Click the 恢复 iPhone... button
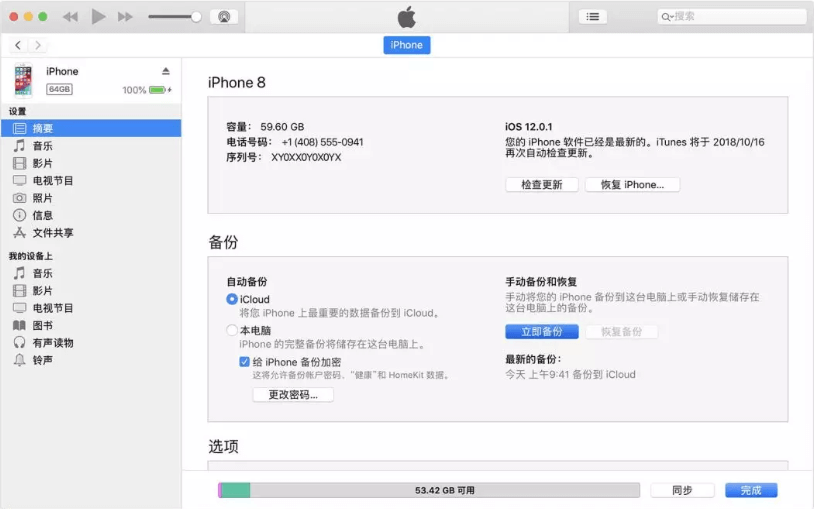Screen dimensions: 814x509 click(x=632, y=185)
